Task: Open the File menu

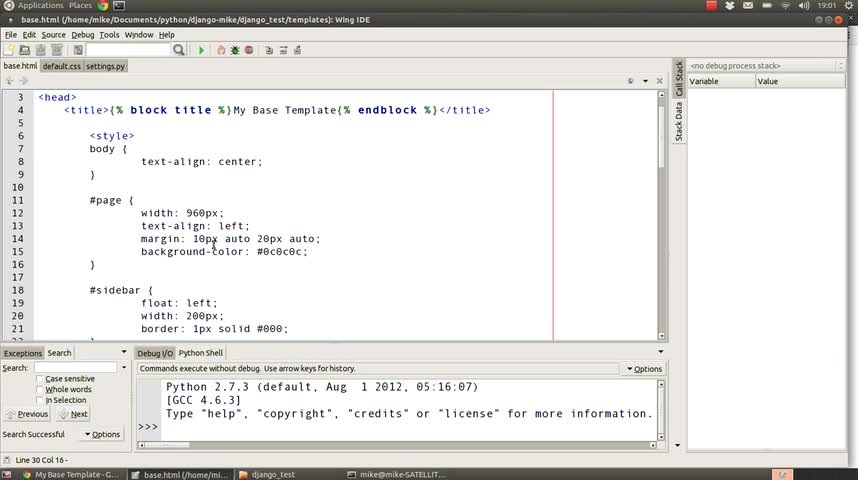Action: (x=10, y=34)
